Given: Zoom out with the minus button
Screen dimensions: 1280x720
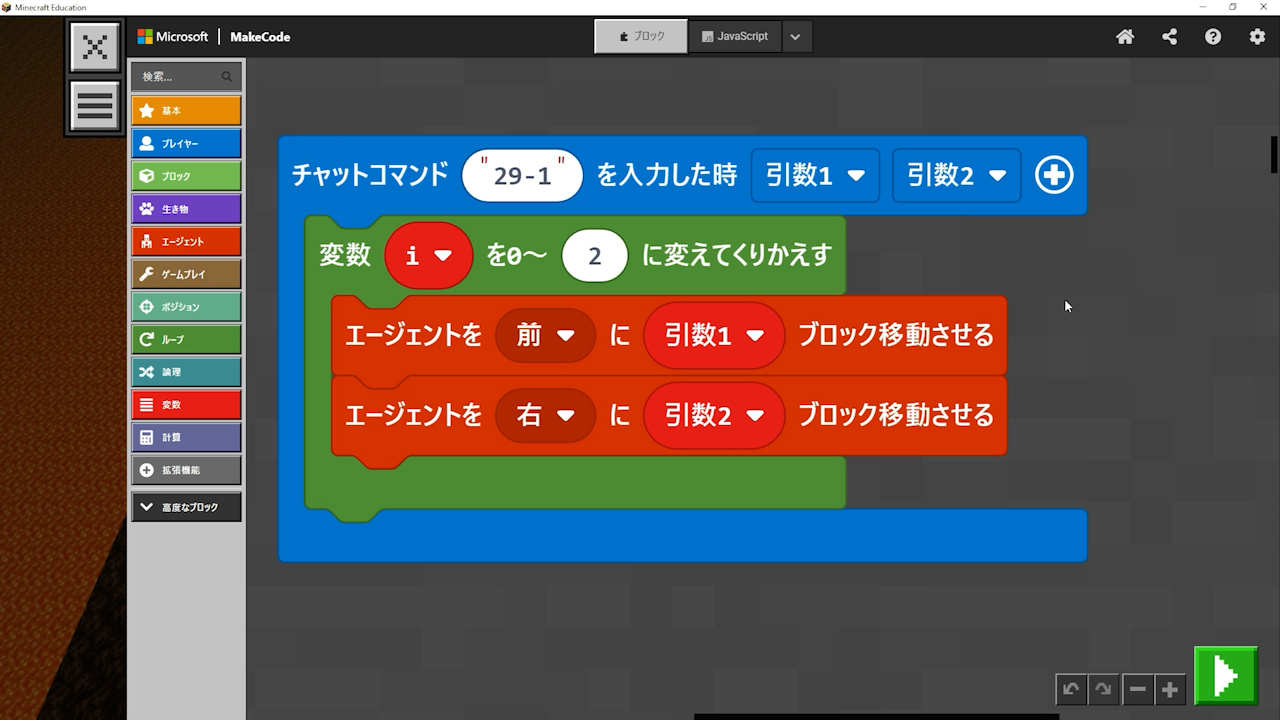Looking at the screenshot, I should pos(1137,689).
